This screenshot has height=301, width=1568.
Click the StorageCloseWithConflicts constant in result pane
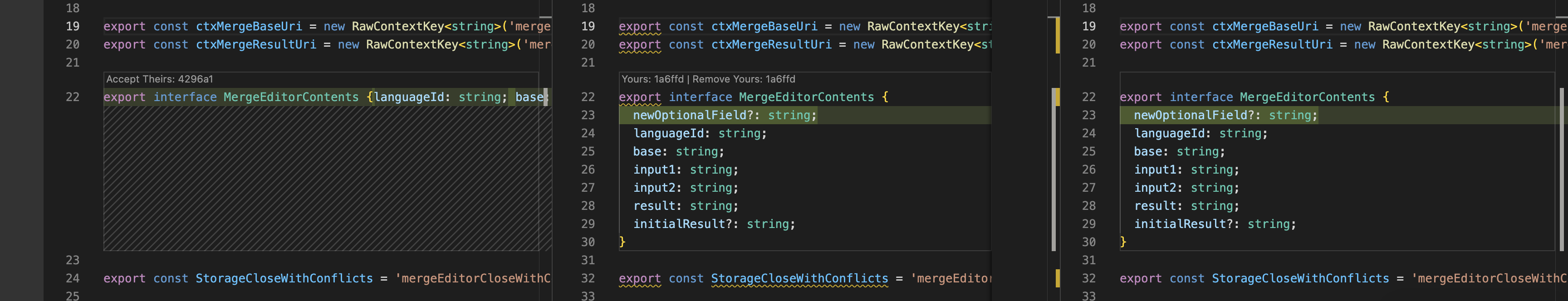click(x=1306, y=278)
